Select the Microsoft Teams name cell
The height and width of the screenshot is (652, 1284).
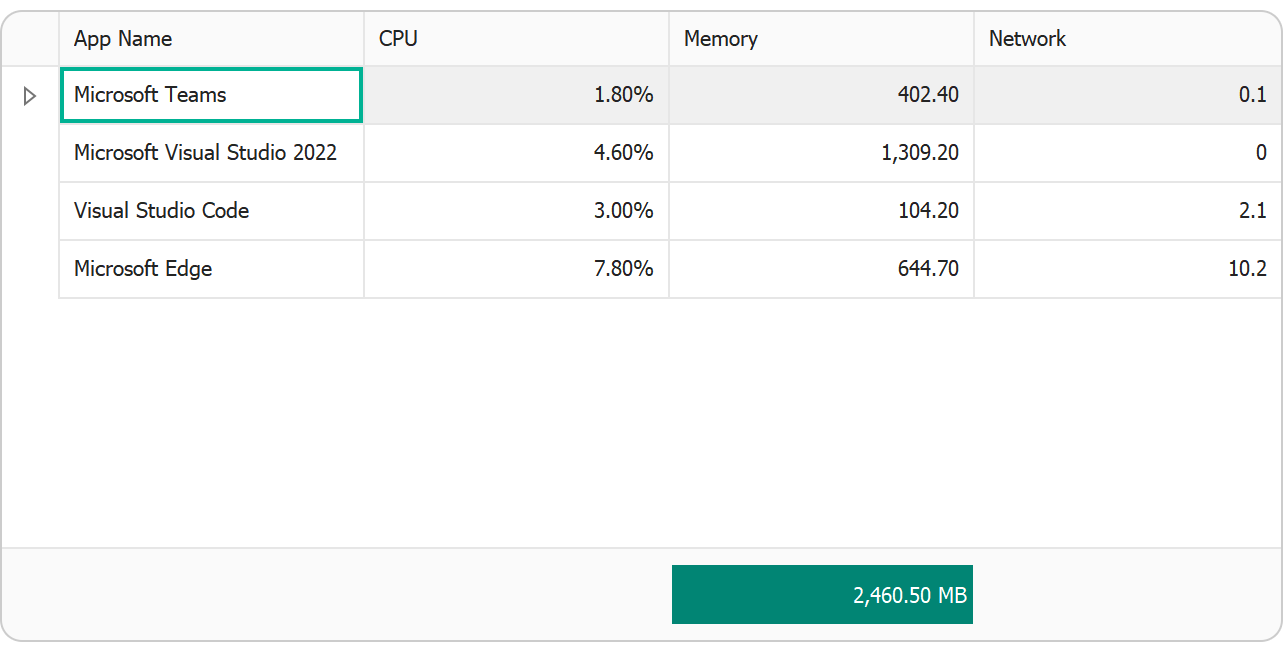211,95
